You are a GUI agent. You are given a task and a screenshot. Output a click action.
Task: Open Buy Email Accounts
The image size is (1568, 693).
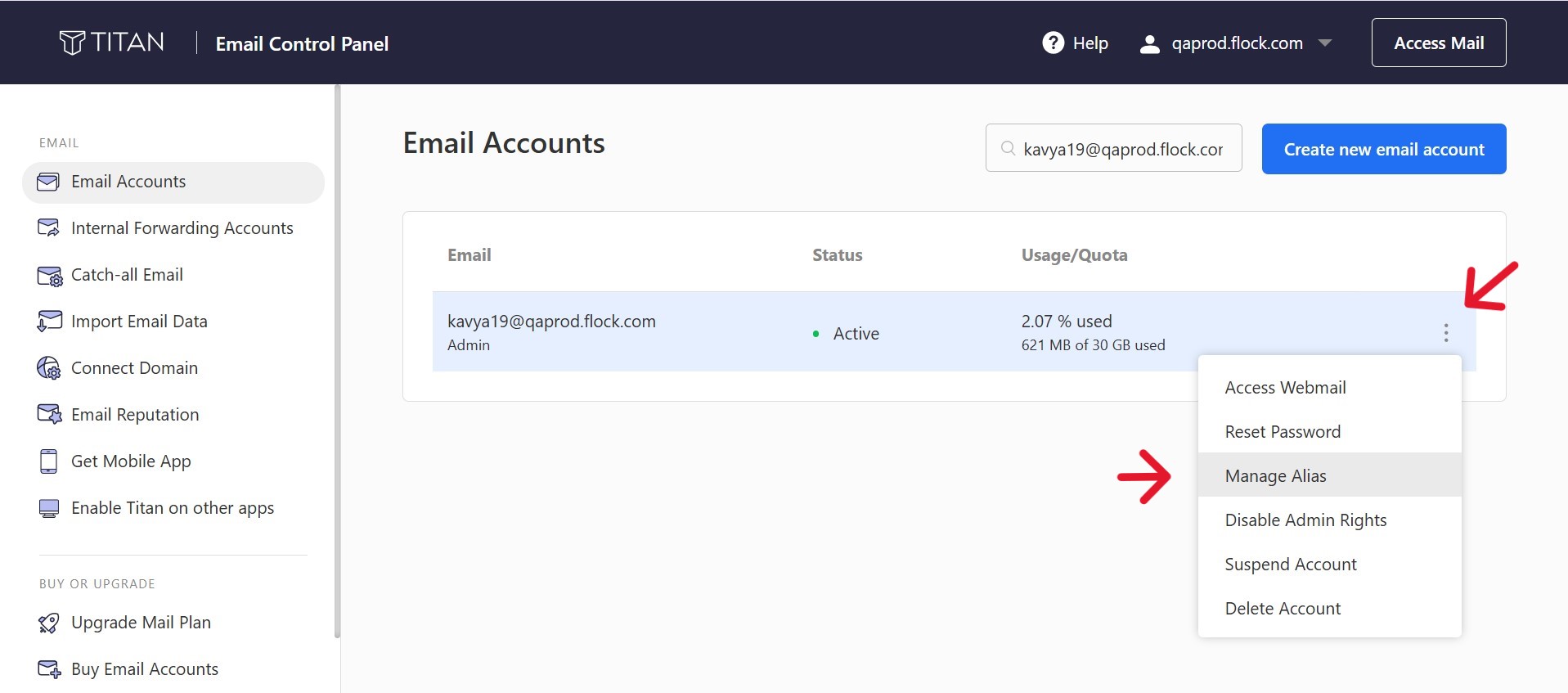[145, 669]
